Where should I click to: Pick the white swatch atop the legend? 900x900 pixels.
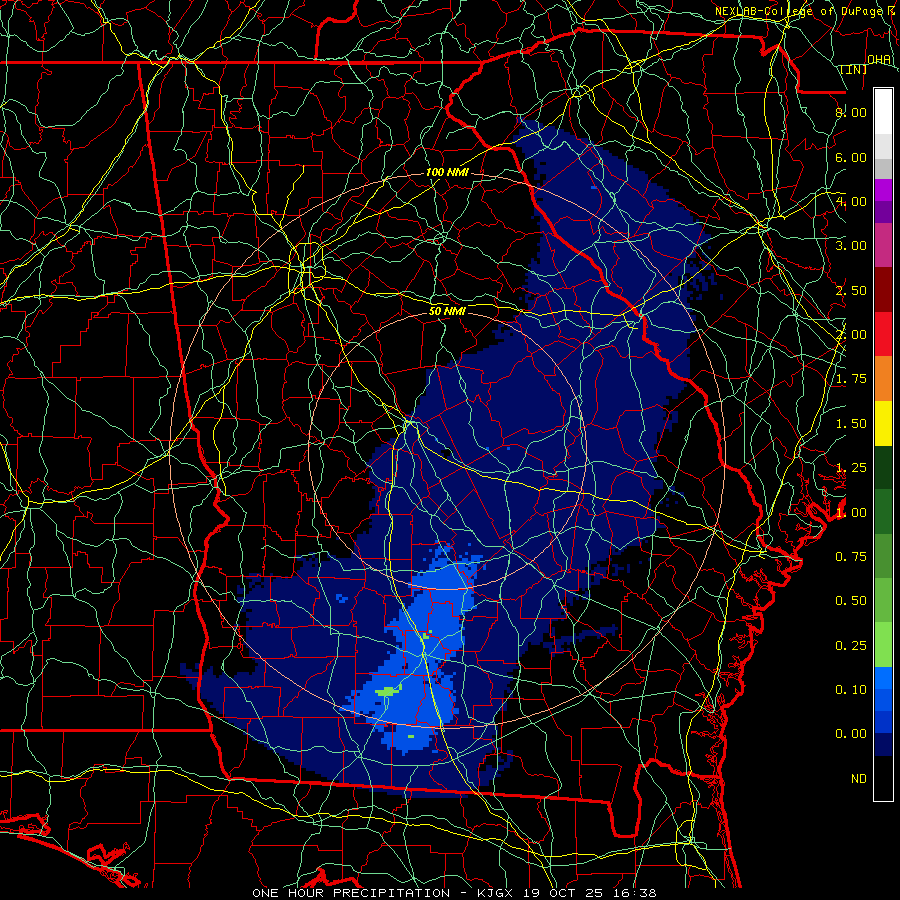tap(883, 112)
